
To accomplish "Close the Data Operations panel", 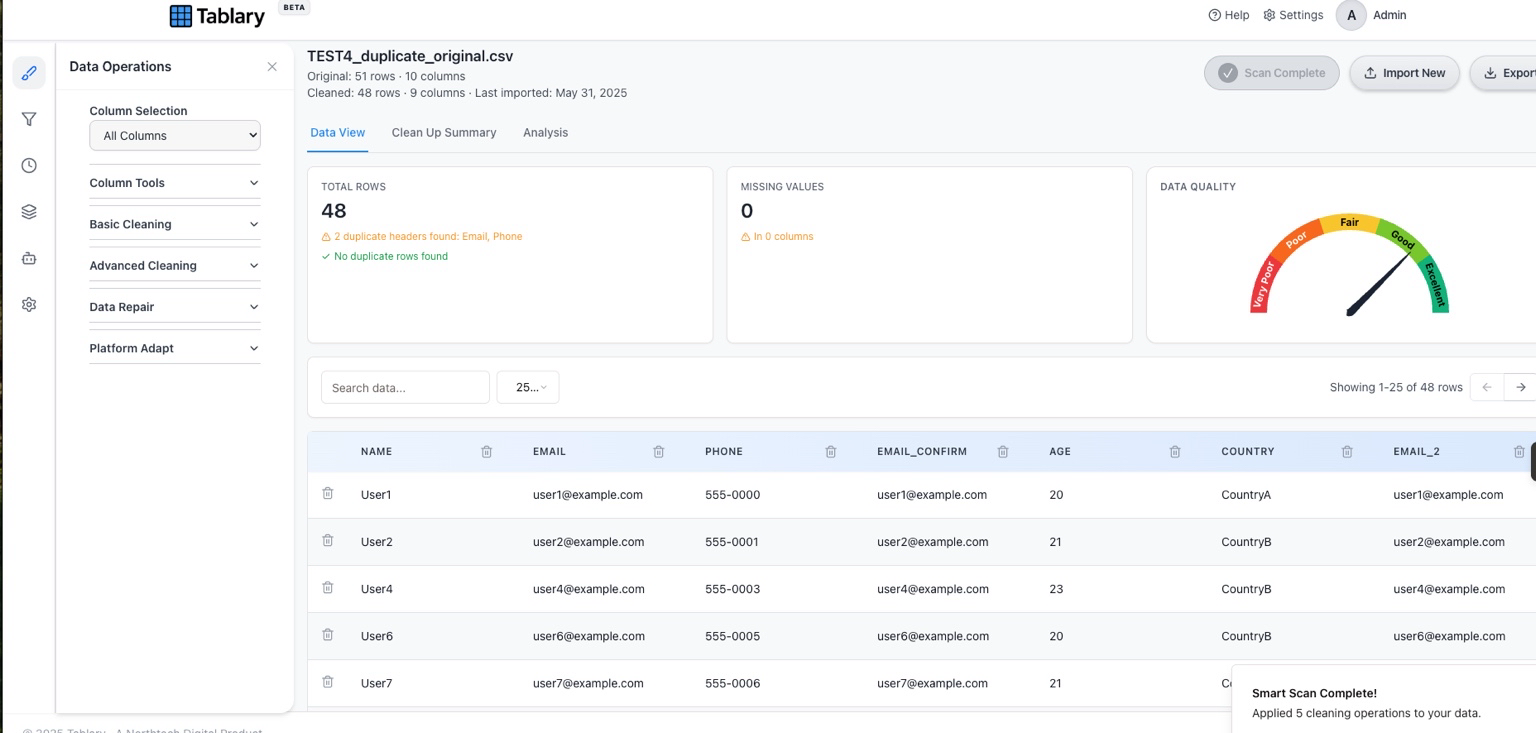I will [272, 66].
